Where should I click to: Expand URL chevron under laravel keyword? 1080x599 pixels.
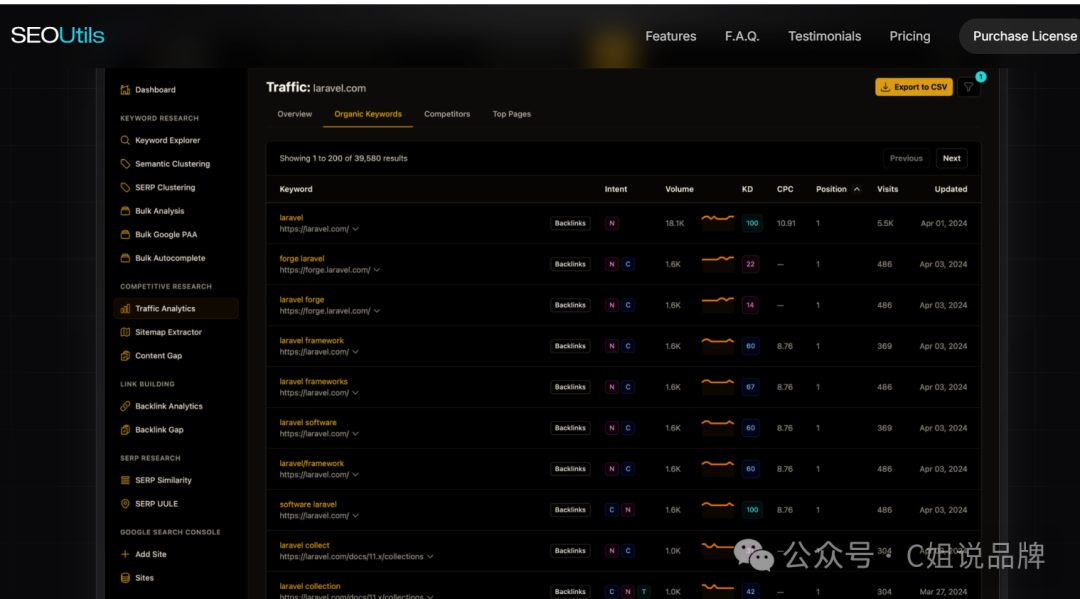pos(355,229)
